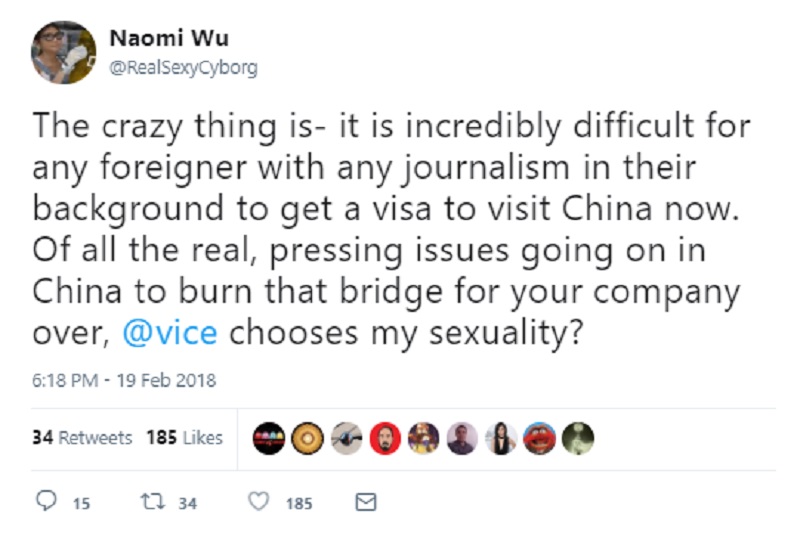This screenshot has width=800, height=536.
Task: Open the @vice mention link
Action: click(x=170, y=333)
